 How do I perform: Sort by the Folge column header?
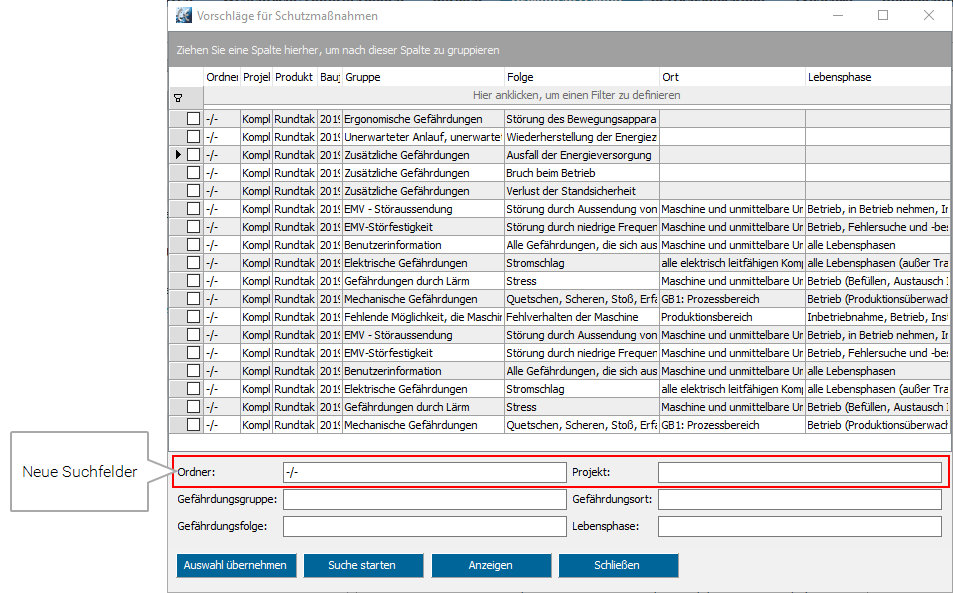(x=580, y=77)
